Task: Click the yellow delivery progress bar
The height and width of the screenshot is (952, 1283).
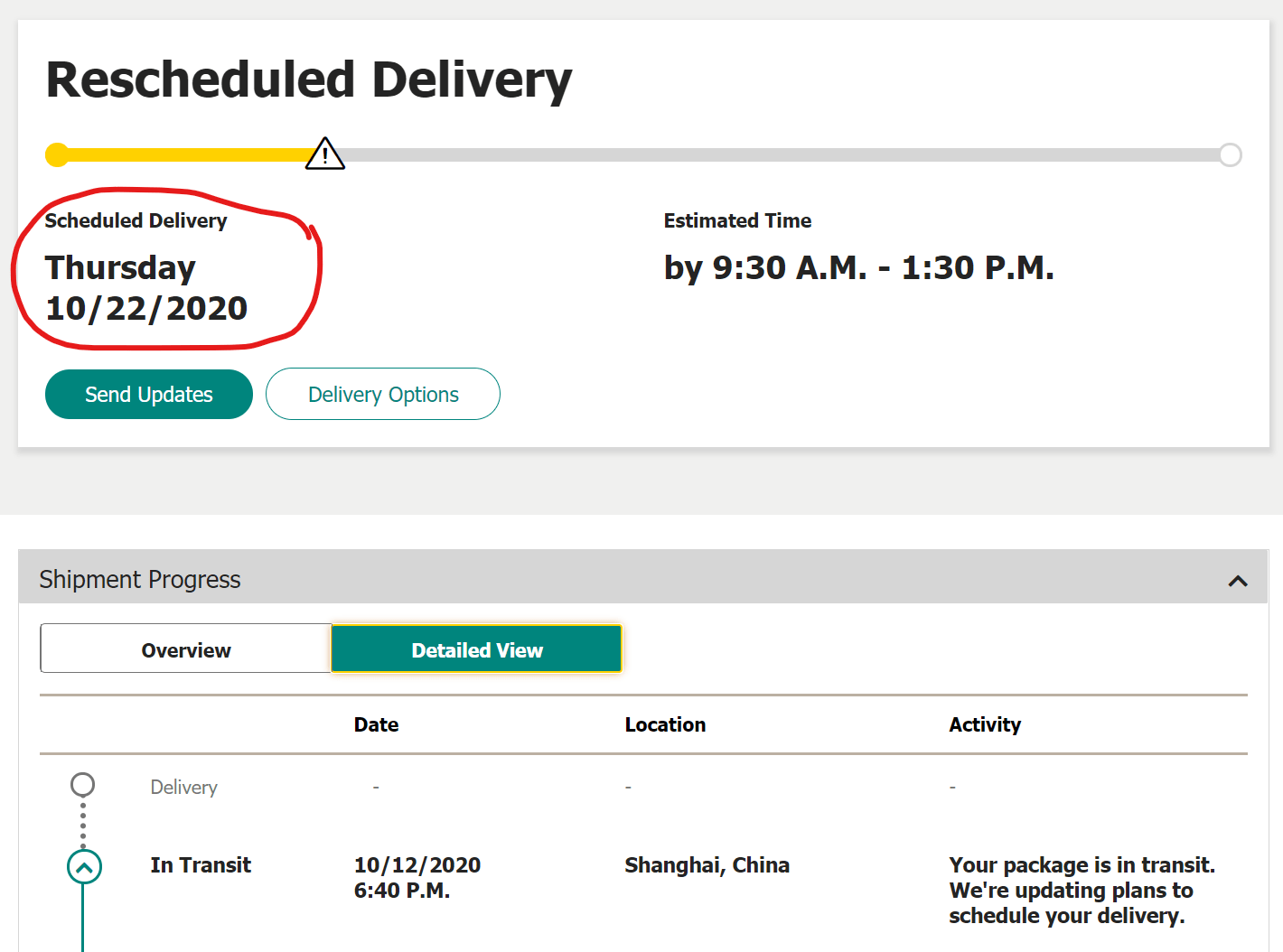Action: pos(181,154)
